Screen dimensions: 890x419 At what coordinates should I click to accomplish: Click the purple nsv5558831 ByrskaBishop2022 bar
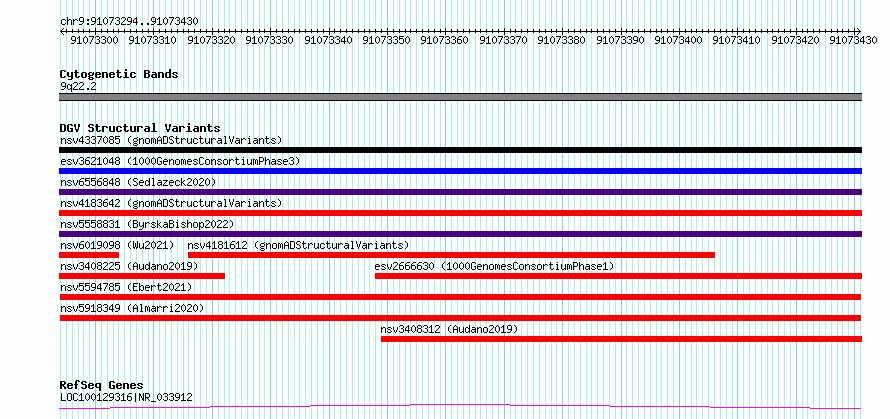[460, 234]
